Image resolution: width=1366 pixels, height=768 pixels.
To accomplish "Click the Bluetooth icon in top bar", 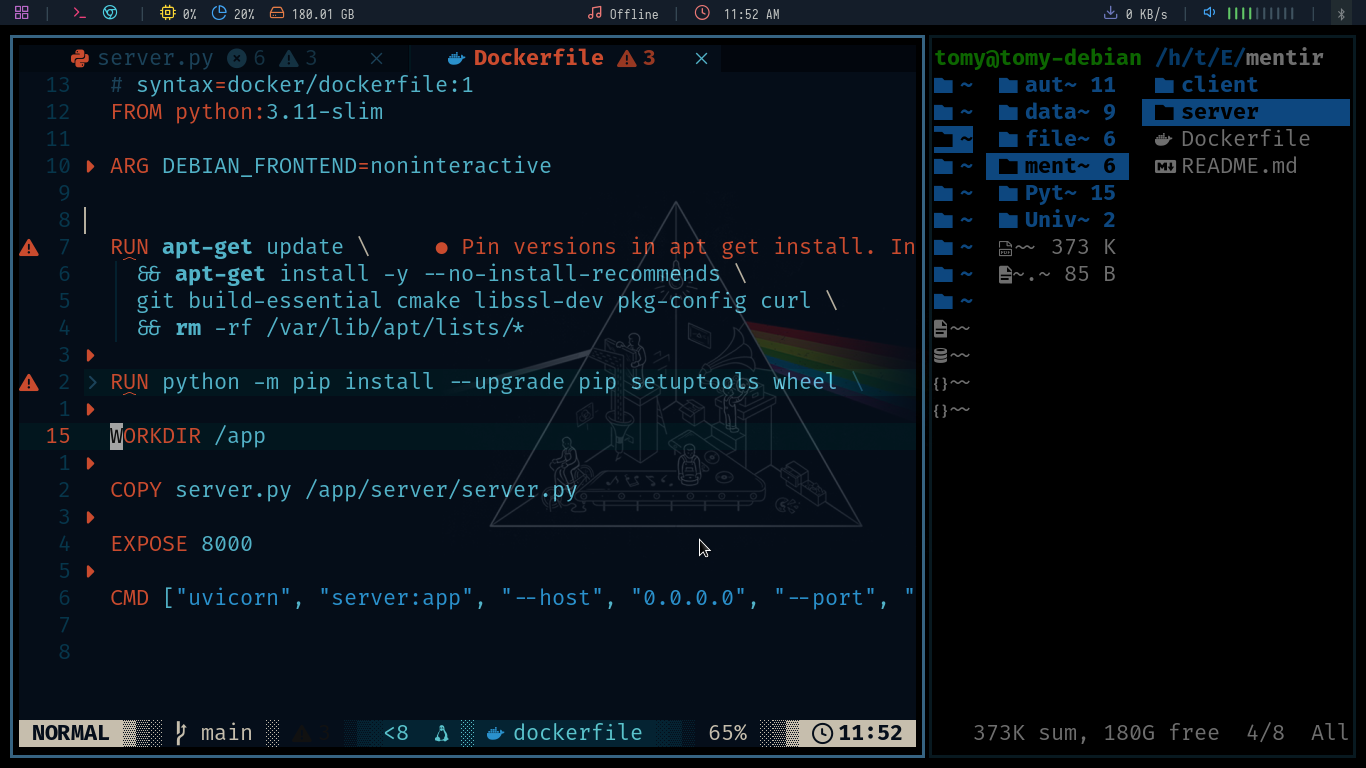I will point(1341,13).
